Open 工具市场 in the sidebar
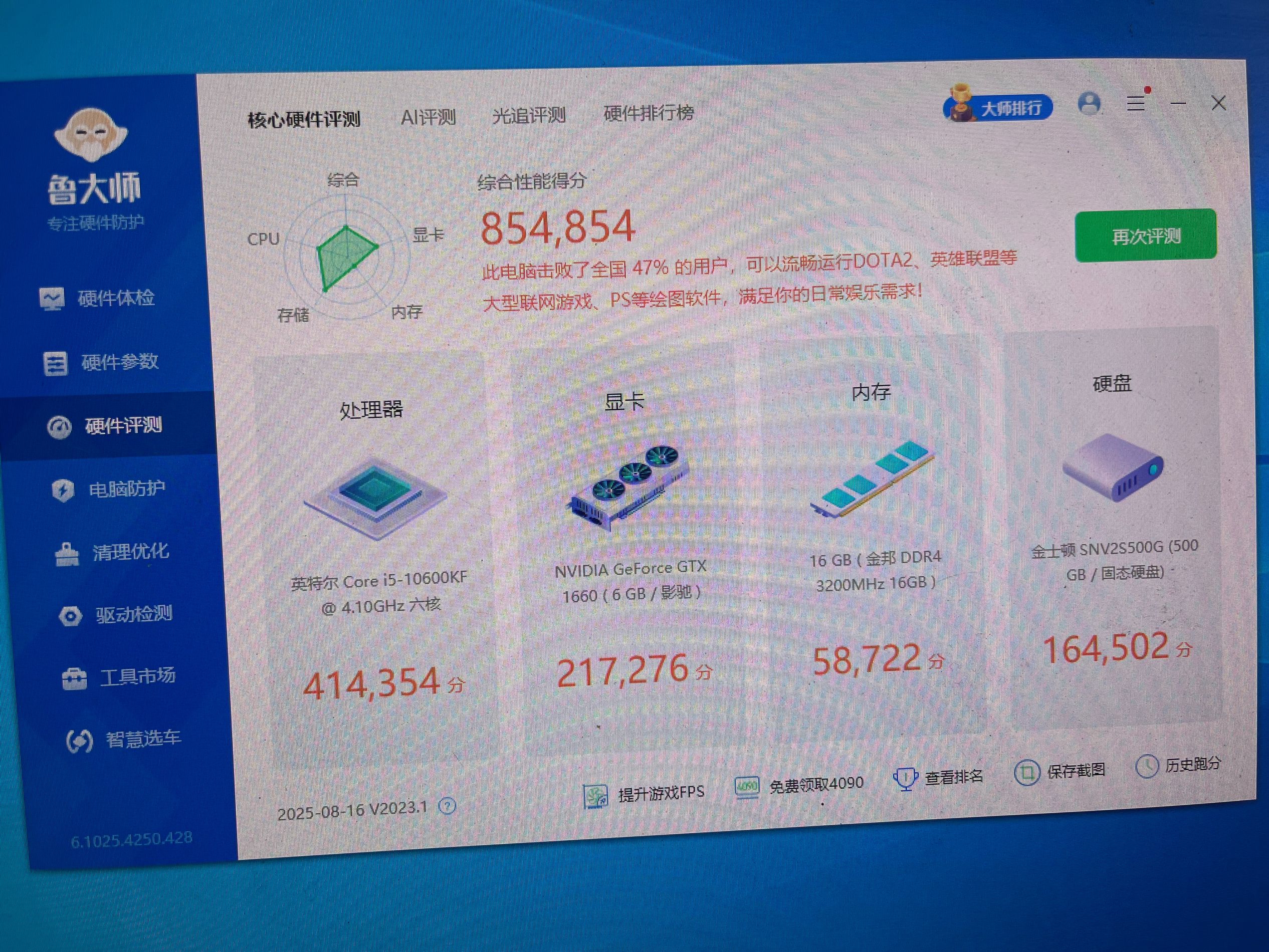The height and width of the screenshot is (952, 1269). [119, 677]
